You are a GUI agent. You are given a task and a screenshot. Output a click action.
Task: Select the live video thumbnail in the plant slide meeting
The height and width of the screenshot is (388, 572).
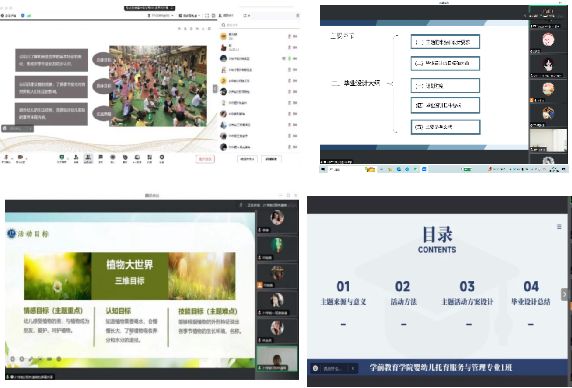pyautogui.click(x=277, y=358)
